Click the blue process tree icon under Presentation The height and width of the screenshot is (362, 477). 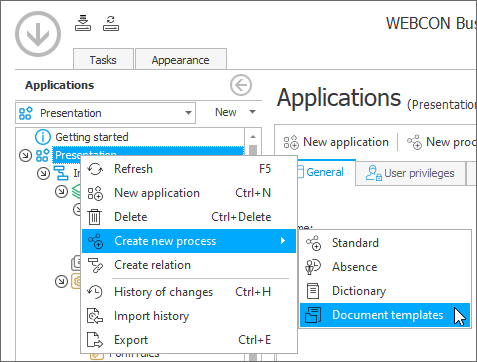[61, 173]
